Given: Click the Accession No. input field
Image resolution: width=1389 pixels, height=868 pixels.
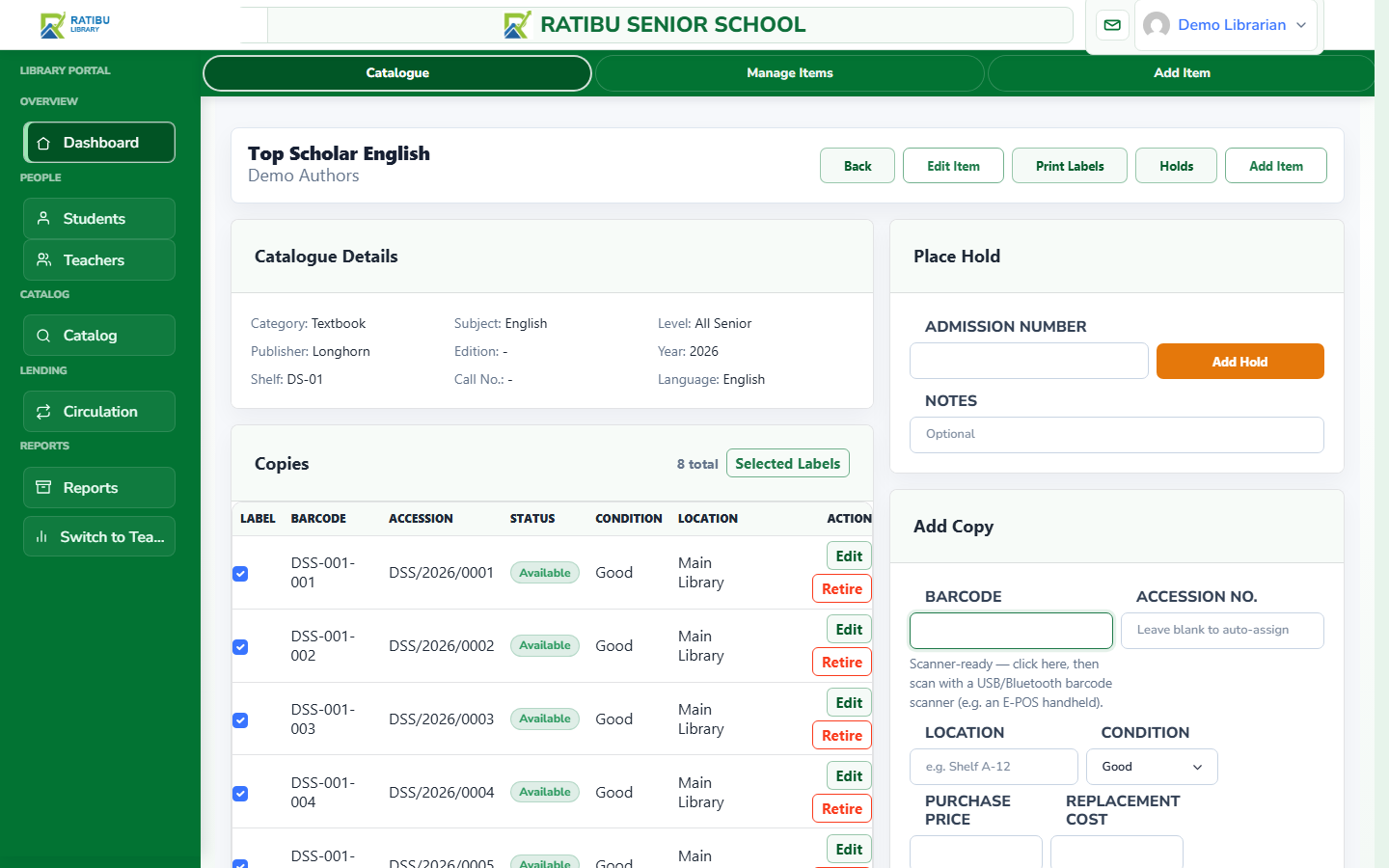Looking at the screenshot, I should point(1222,631).
